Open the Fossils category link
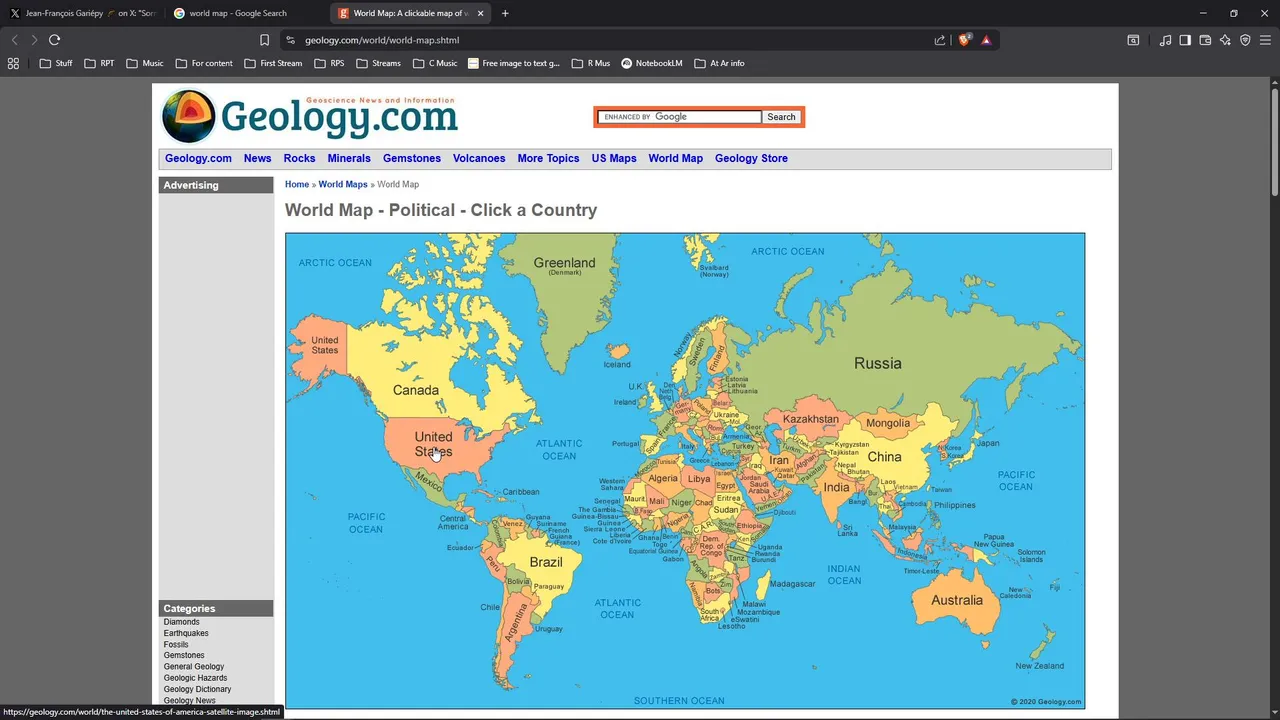Viewport: 1280px width, 720px height. tap(176, 644)
